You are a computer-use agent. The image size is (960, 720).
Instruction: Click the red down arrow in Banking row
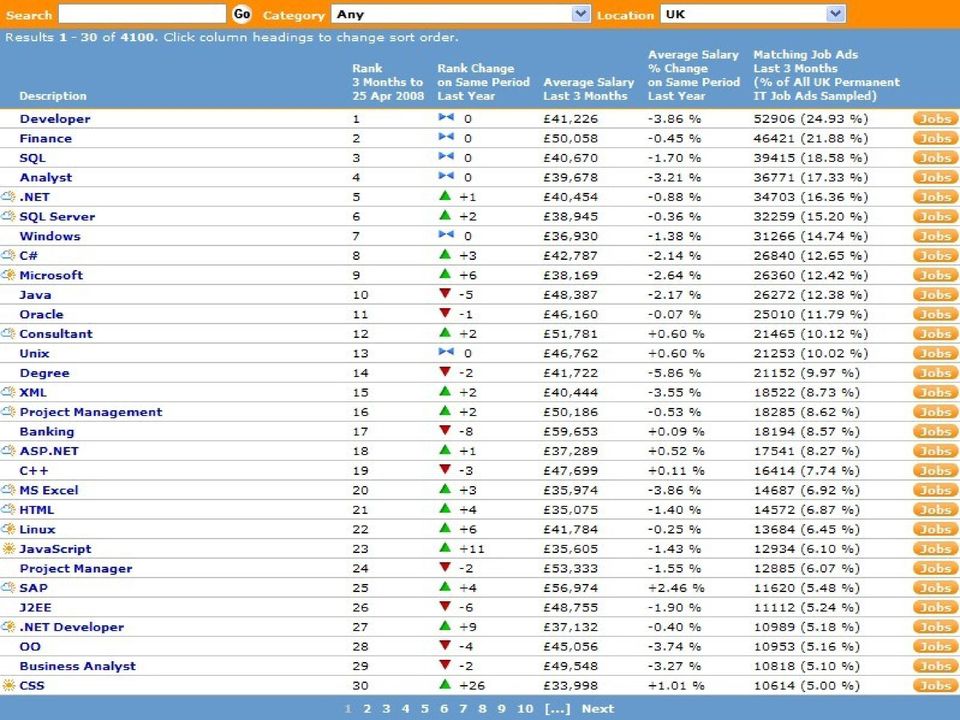[x=445, y=430]
